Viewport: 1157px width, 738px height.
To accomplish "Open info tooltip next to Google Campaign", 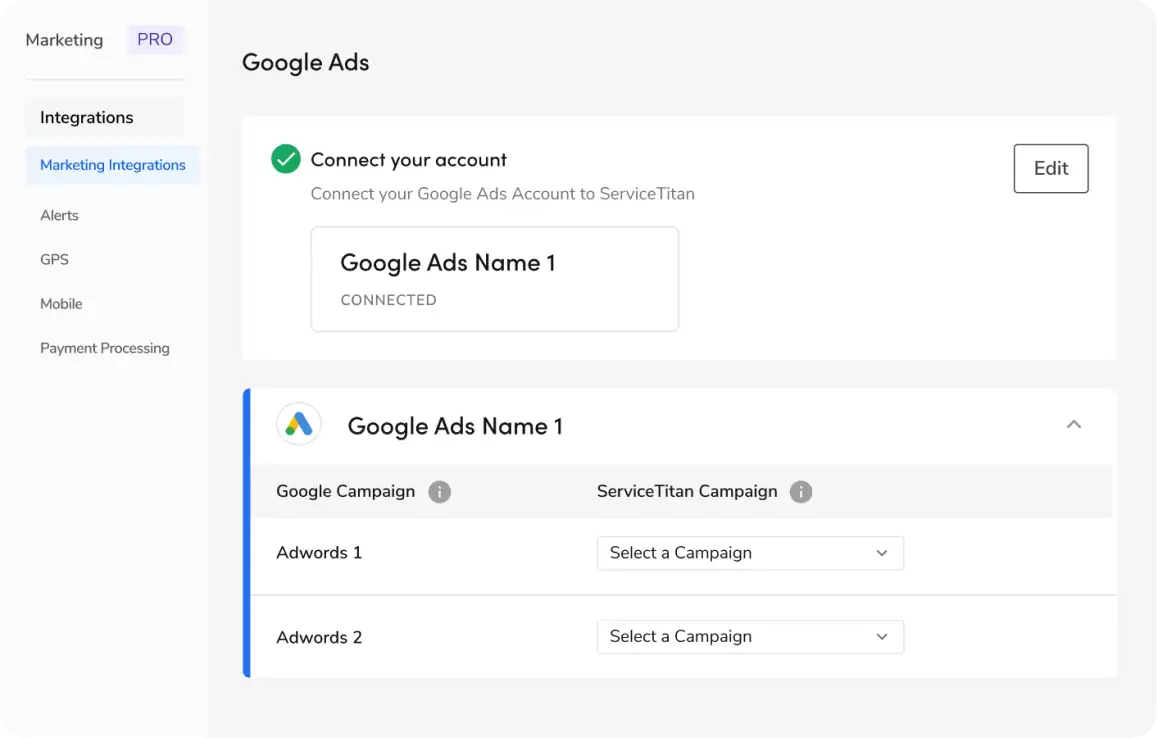I will tap(440, 492).
